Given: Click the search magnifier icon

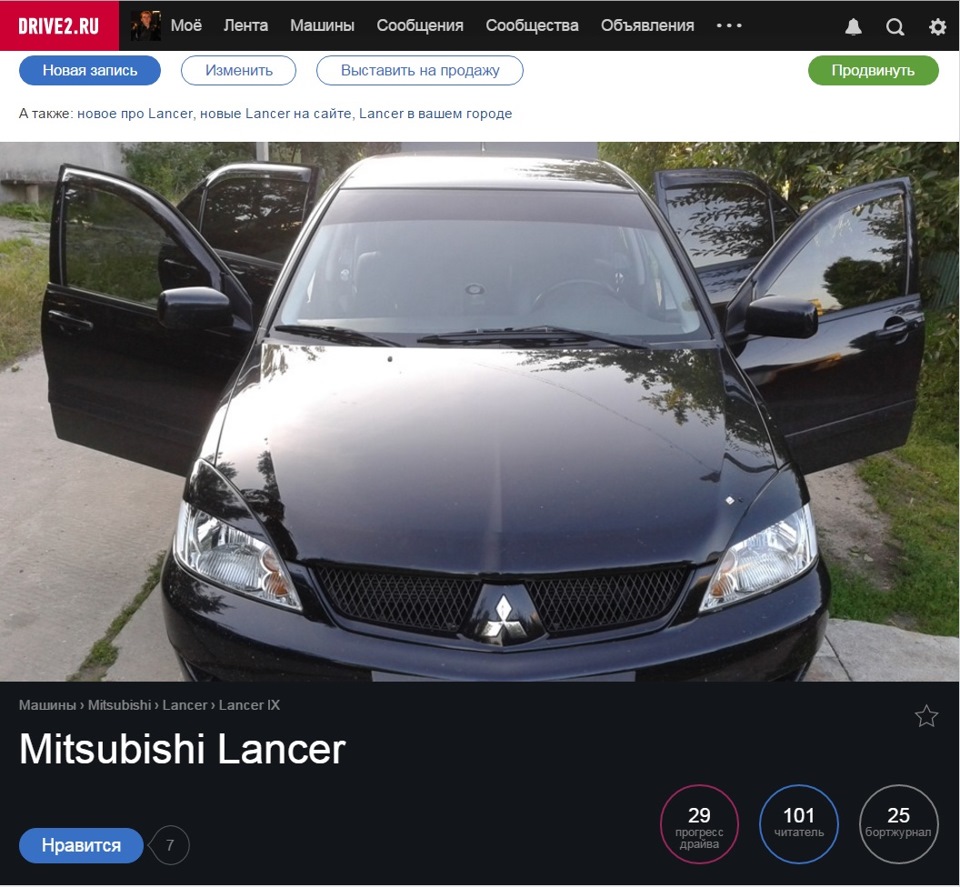Looking at the screenshot, I should [x=894, y=26].
